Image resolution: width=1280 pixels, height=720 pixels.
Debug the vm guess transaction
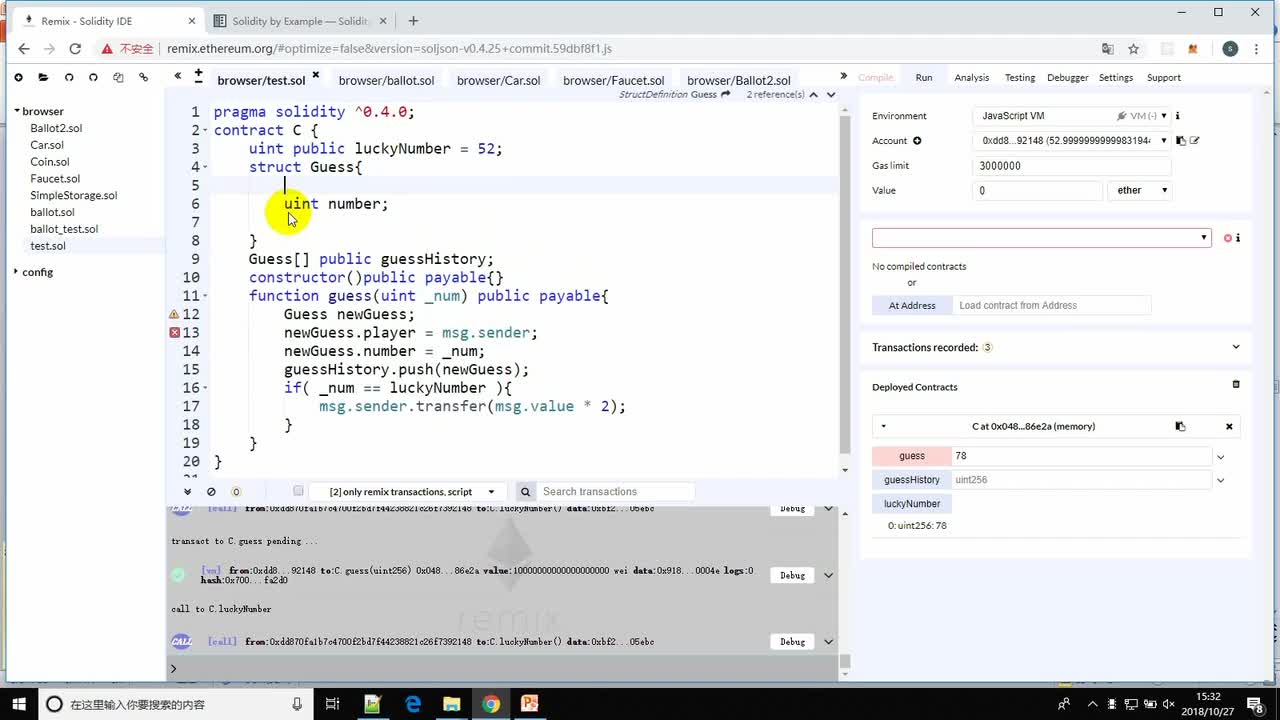[793, 575]
